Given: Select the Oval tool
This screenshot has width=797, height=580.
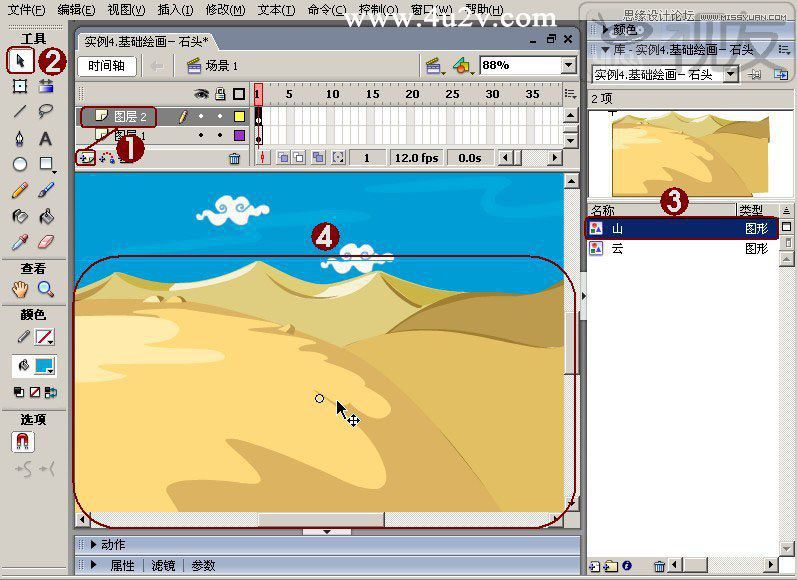Looking at the screenshot, I should (x=20, y=164).
